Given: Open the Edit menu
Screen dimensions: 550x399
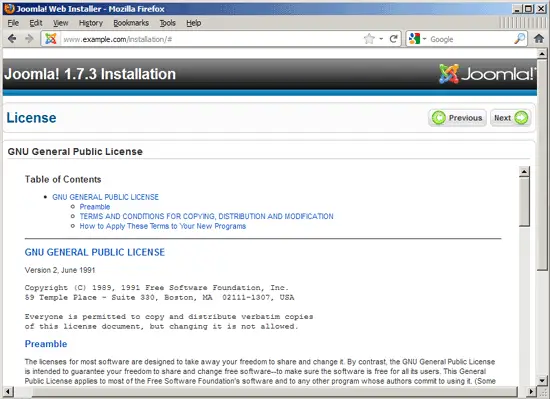Looking at the screenshot, I should (35, 23).
